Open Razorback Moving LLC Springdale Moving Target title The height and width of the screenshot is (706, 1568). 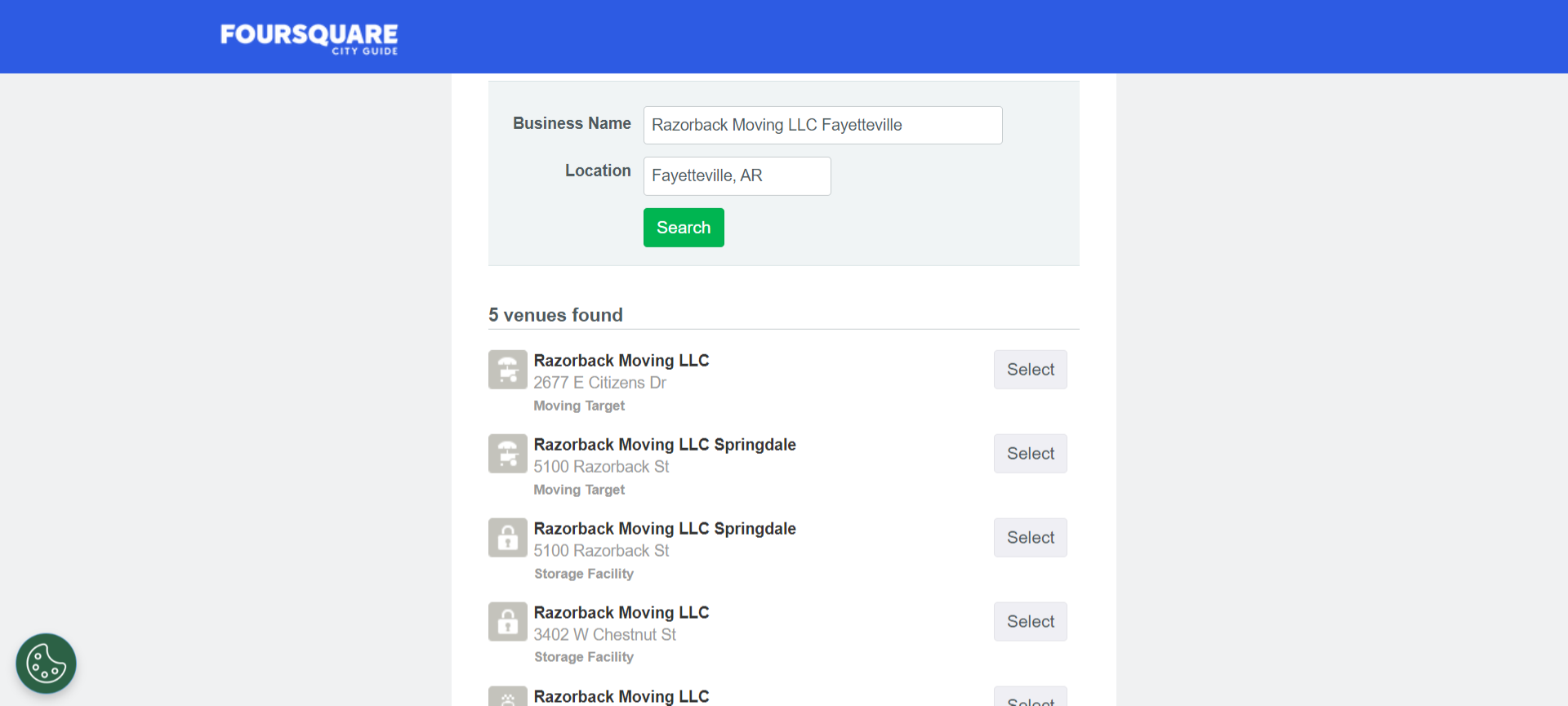tap(665, 445)
